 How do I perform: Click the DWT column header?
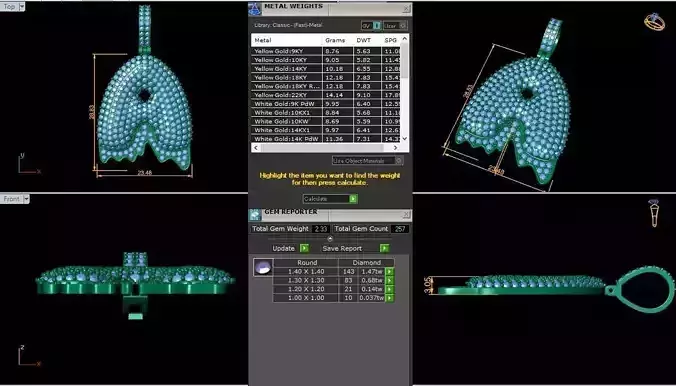click(x=366, y=40)
